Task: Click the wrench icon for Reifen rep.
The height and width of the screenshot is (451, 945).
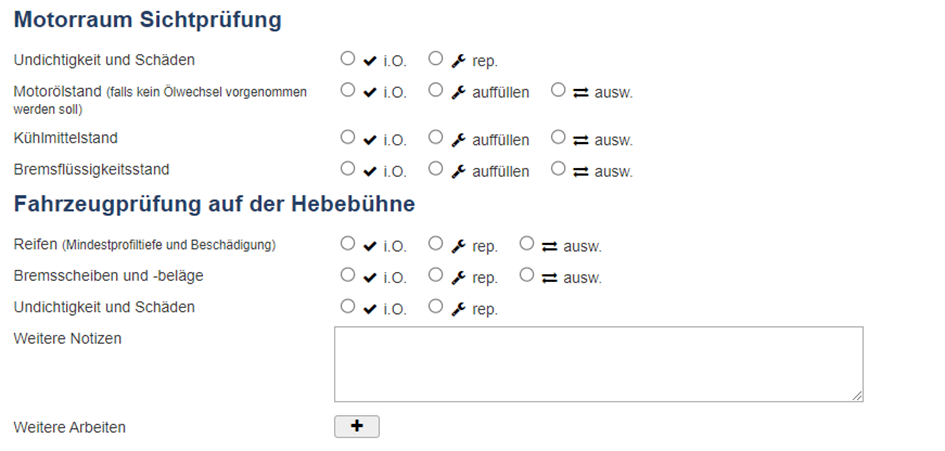Action: coord(459,247)
